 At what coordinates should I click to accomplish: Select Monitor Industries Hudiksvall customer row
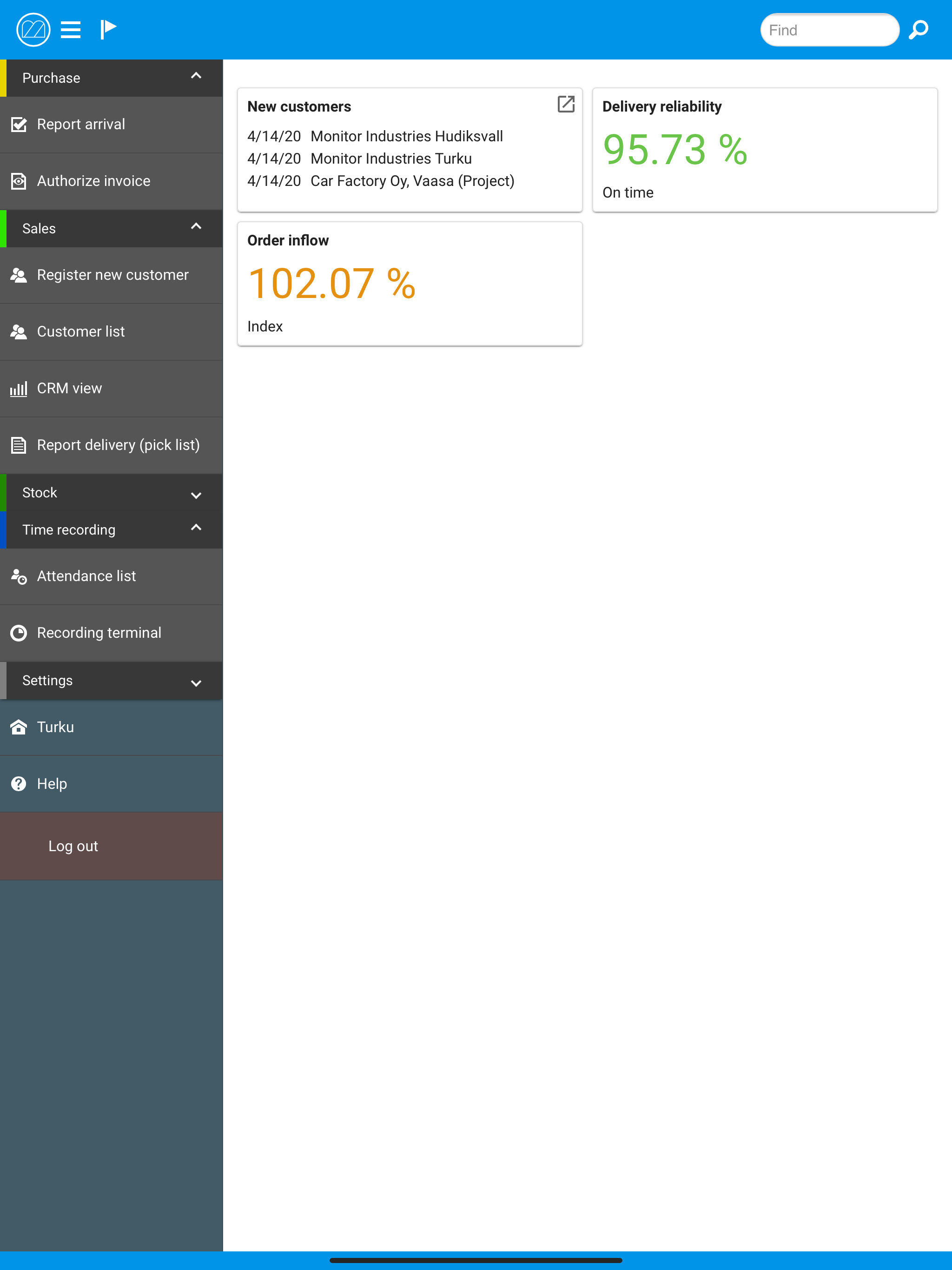(x=375, y=137)
